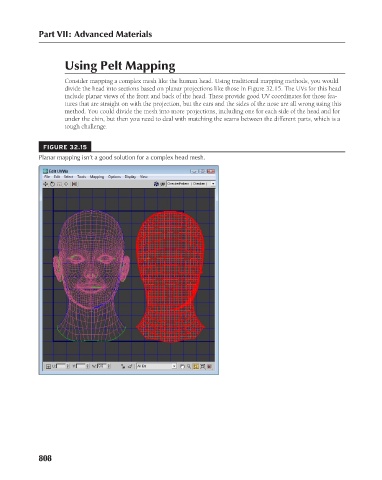Click the UV coordinate display icon
The height and width of the screenshot is (480, 382).
[163, 184]
